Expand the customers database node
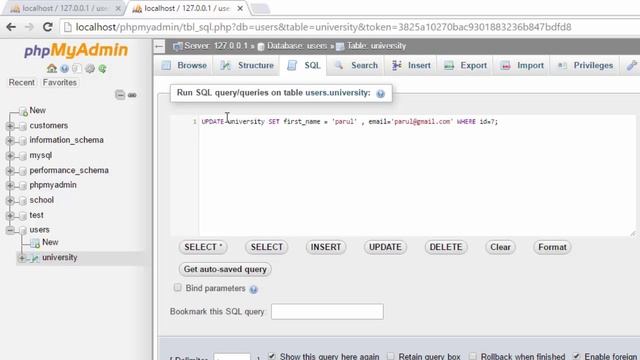This screenshot has height=360, width=640. pyautogui.click(x=10, y=126)
